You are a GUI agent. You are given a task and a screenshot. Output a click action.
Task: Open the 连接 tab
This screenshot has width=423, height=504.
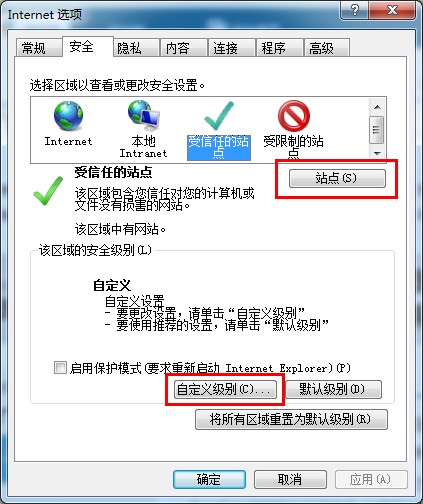point(225,48)
